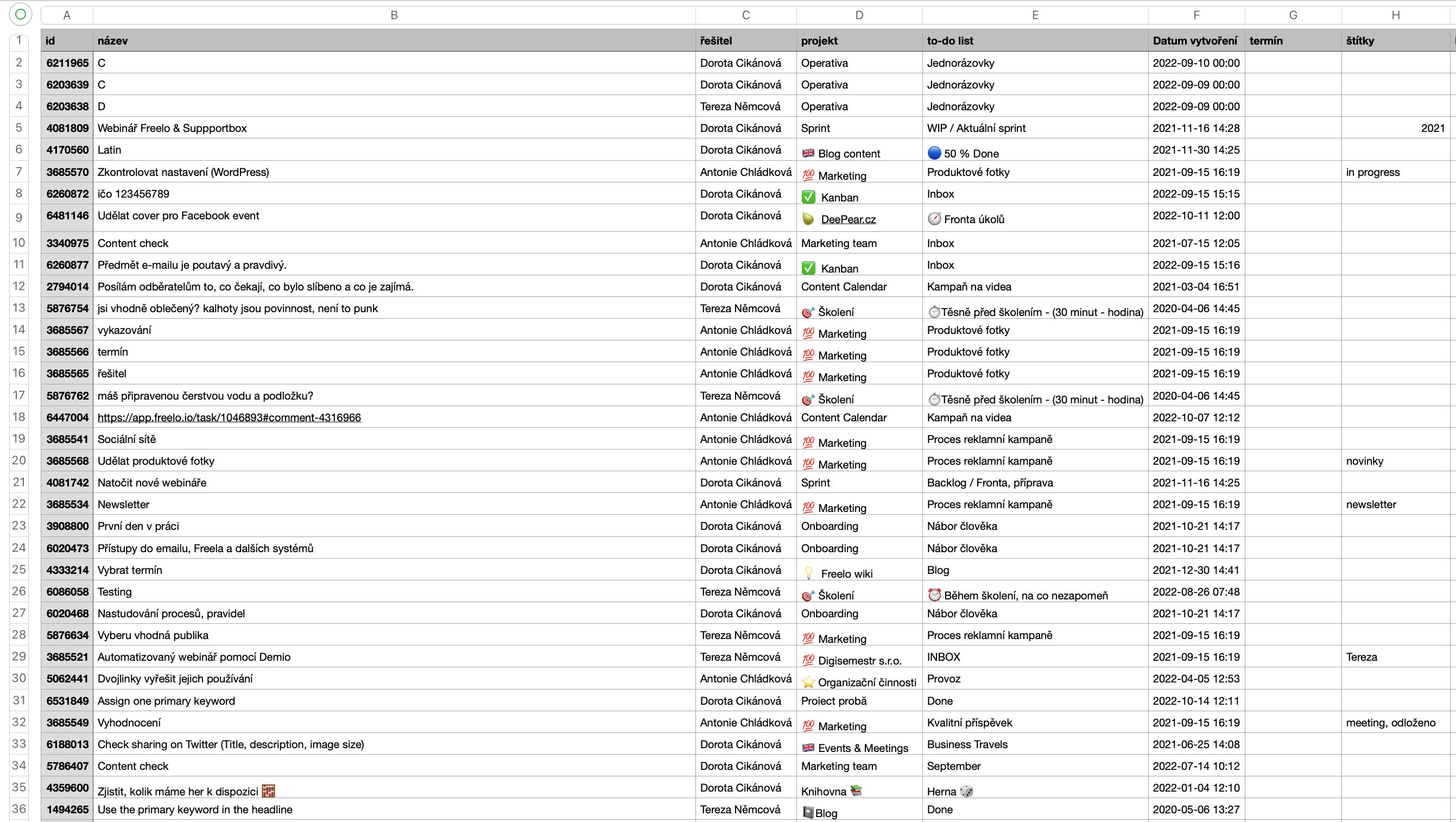This screenshot has height=822, width=1456.
Task: Click the target icon in row 26 Školení
Action: pos(808,595)
